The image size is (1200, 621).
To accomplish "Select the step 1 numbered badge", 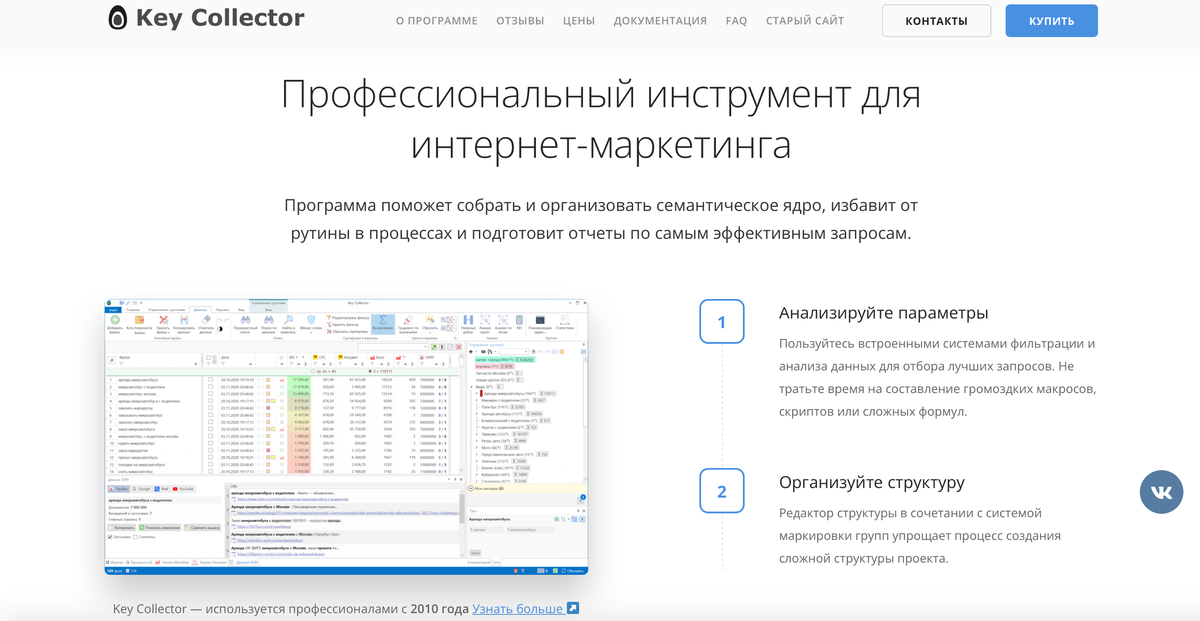I will 722,322.
